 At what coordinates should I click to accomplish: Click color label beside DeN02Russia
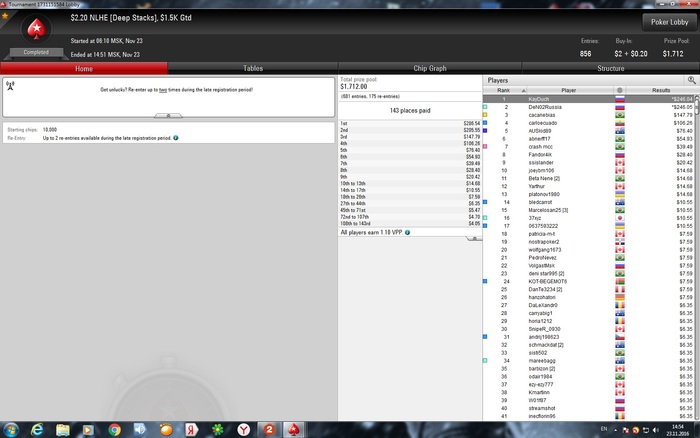tap(485, 107)
